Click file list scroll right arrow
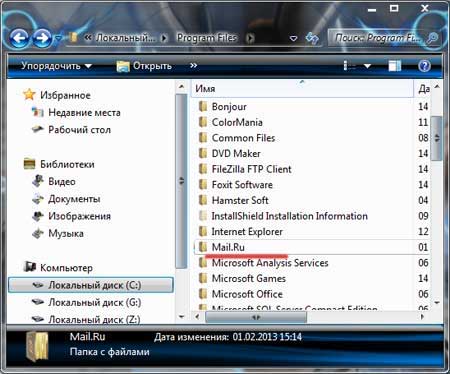 tap(423, 317)
